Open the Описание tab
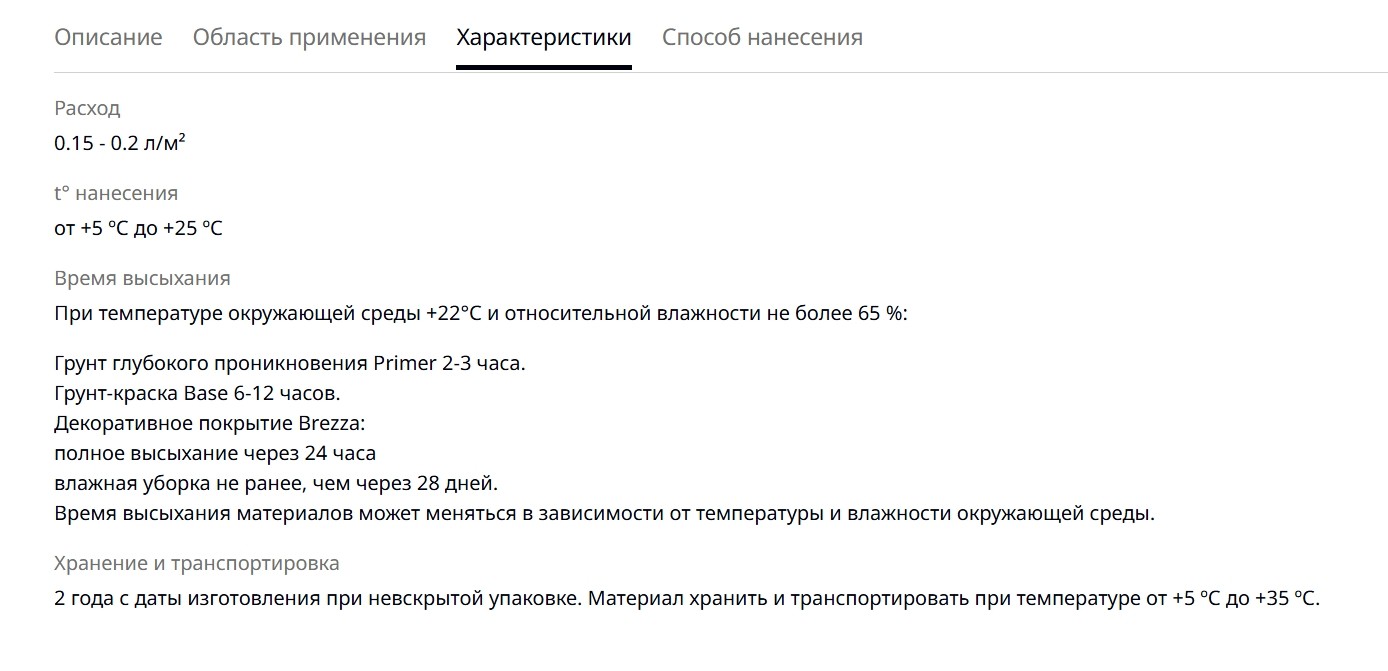1388x671 pixels. (x=108, y=37)
